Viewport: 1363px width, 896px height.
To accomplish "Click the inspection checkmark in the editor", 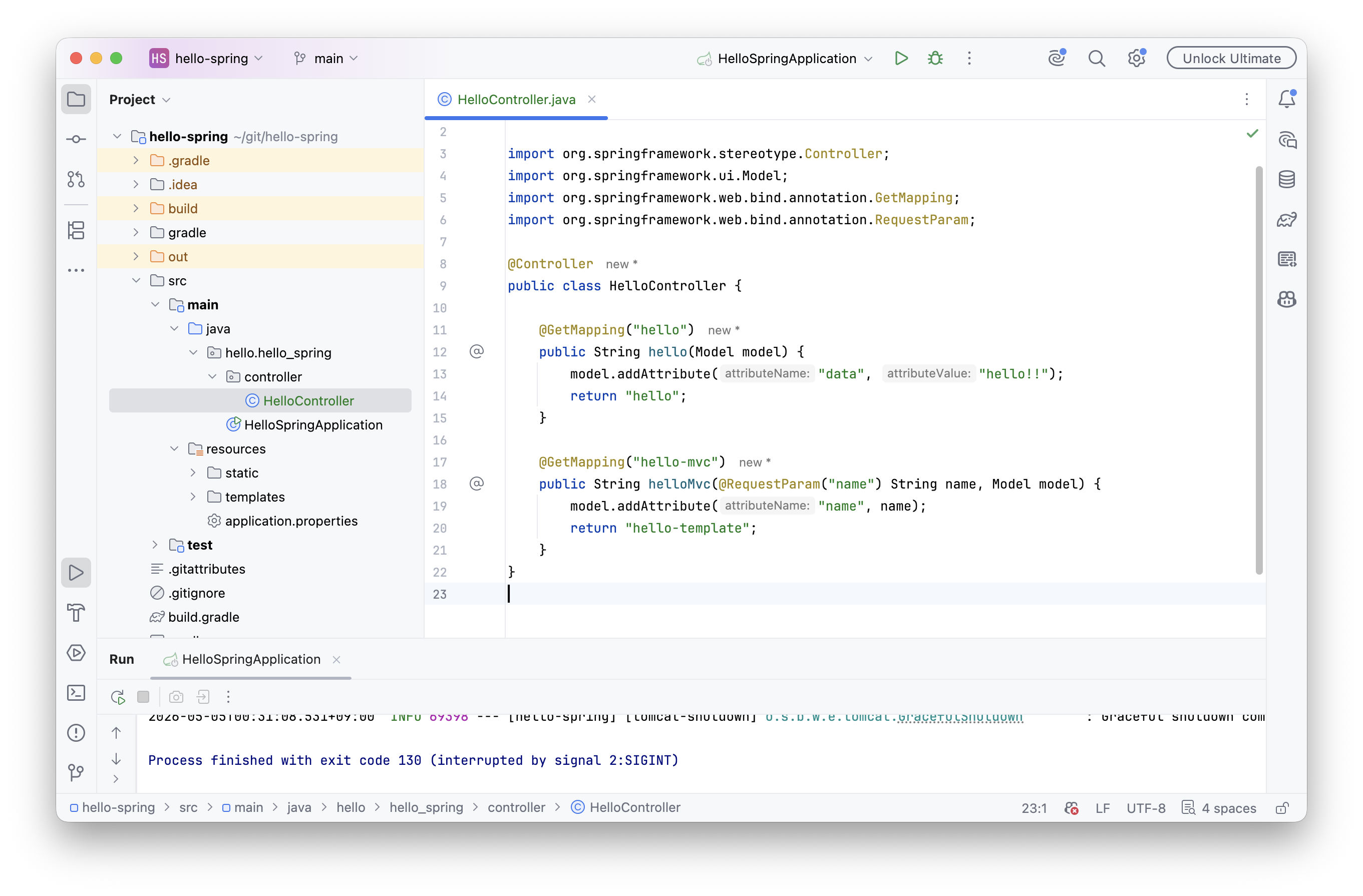I will (x=1252, y=133).
